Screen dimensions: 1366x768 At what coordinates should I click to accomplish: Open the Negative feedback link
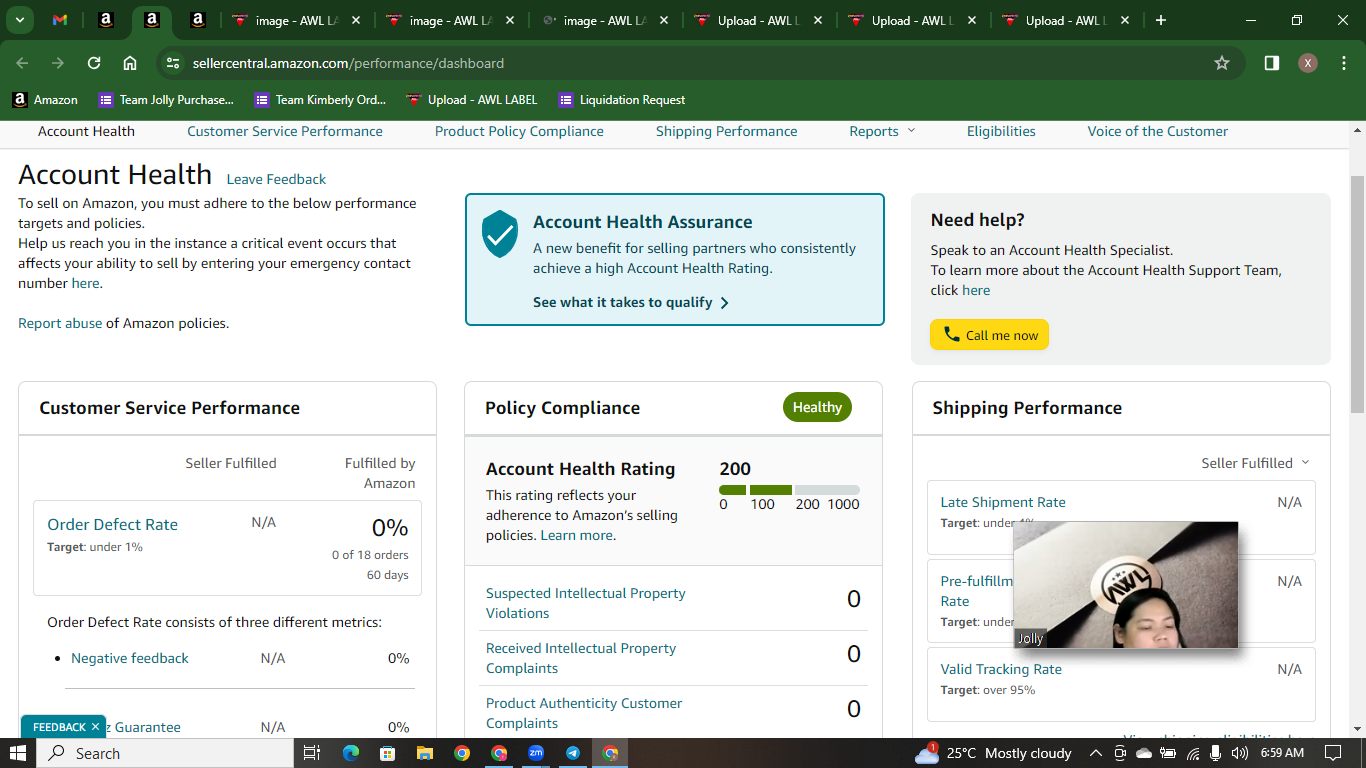coord(130,658)
